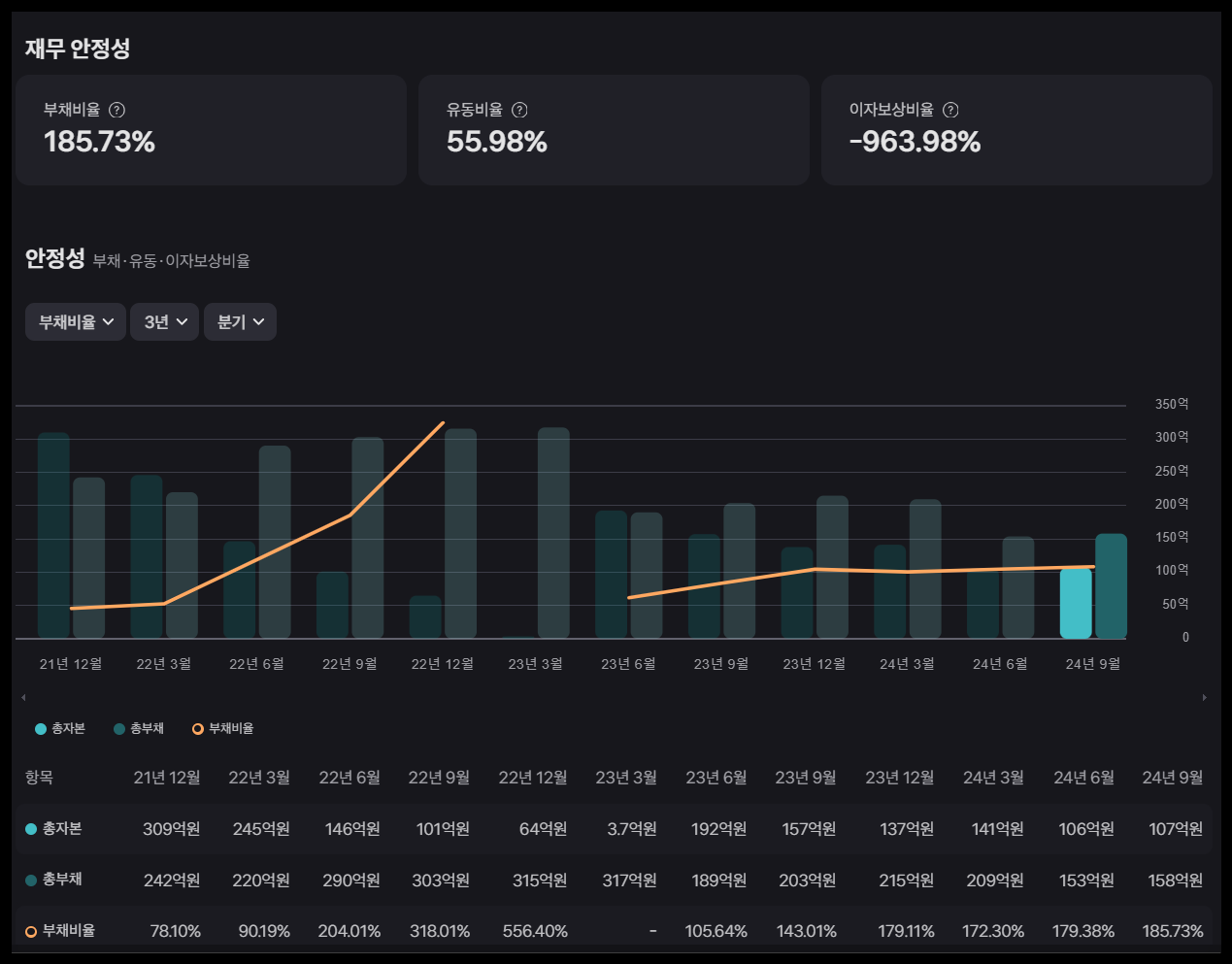Click the 재무 안정성 section title
Screen dimensions: 1232x964
pos(78,49)
